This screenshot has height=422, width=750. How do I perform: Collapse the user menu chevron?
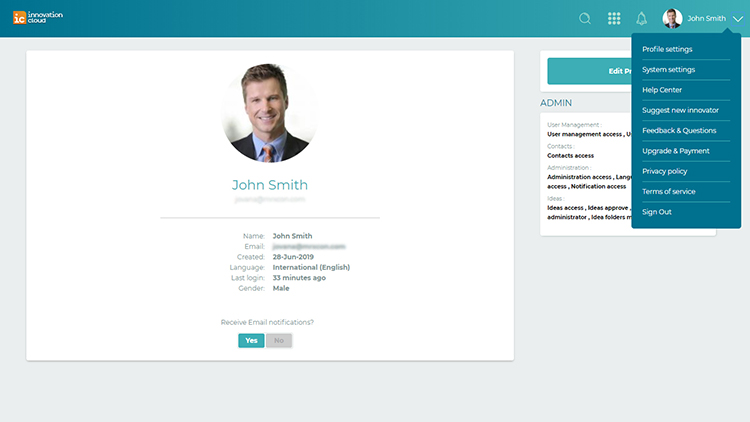[738, 19]
